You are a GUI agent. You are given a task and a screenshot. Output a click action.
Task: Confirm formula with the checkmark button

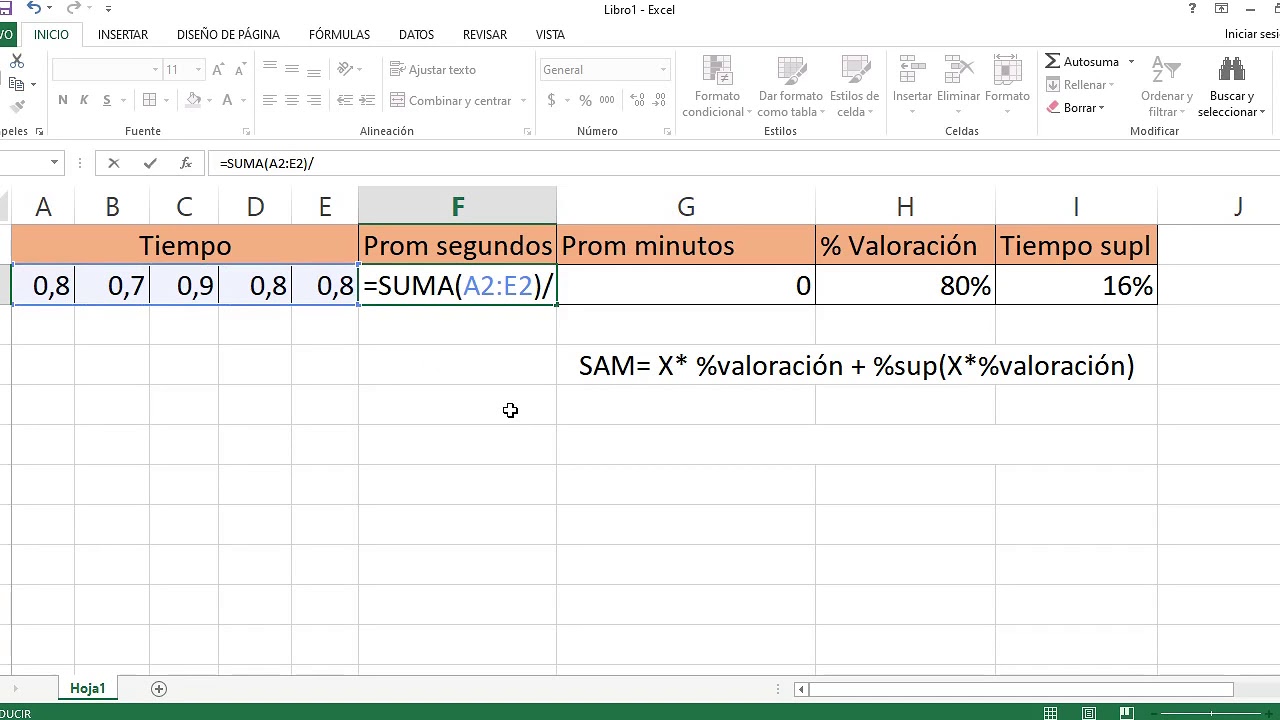150,163
